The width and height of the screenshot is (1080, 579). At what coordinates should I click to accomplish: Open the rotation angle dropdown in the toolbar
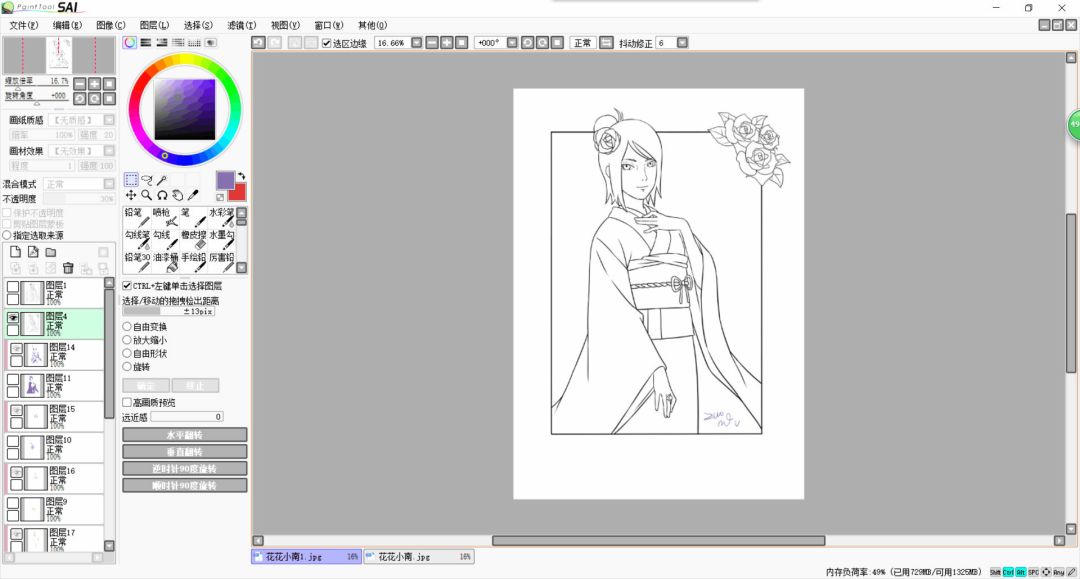tap(511, 43)
